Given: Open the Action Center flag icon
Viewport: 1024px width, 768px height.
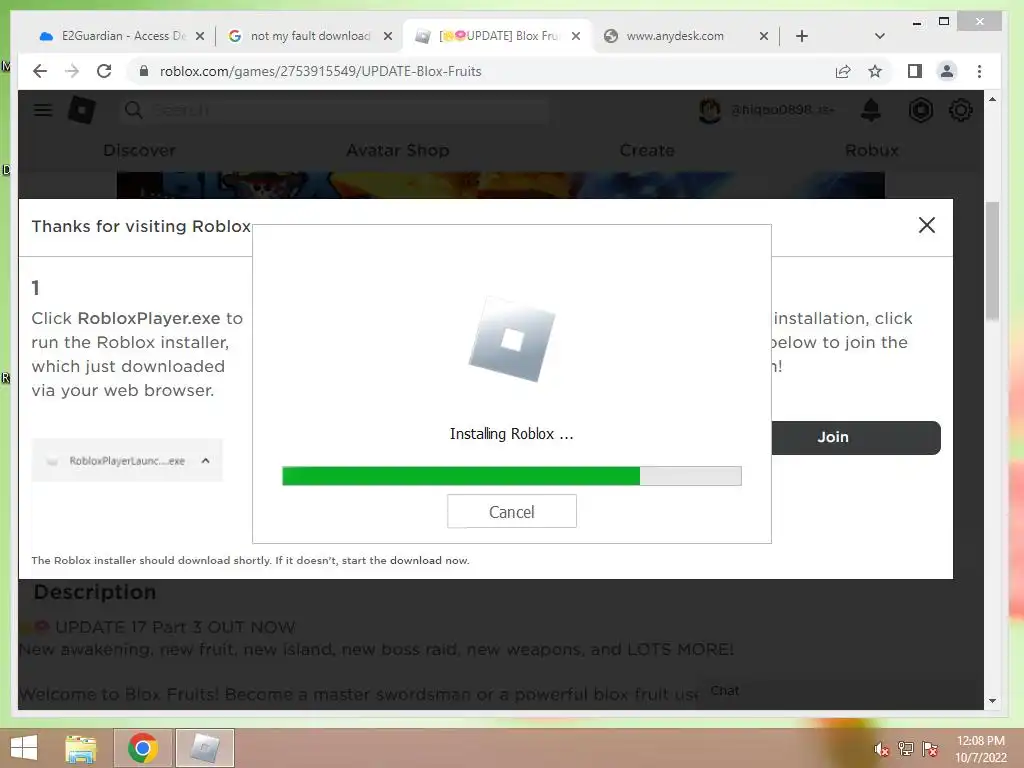Looking at the screenshot, I should pos(930,749).
